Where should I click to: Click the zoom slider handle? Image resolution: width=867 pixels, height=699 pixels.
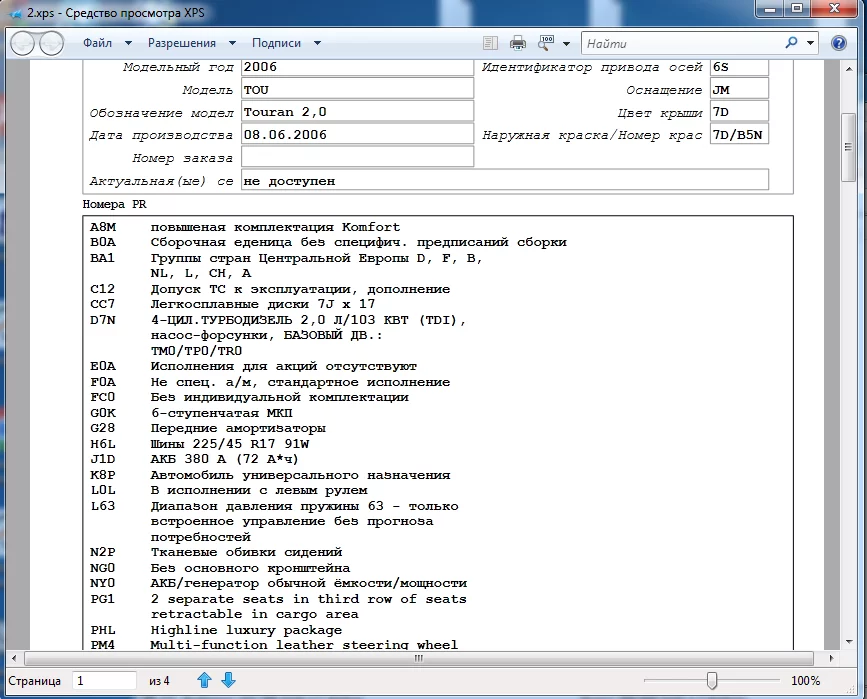click(x=711, y=680)
